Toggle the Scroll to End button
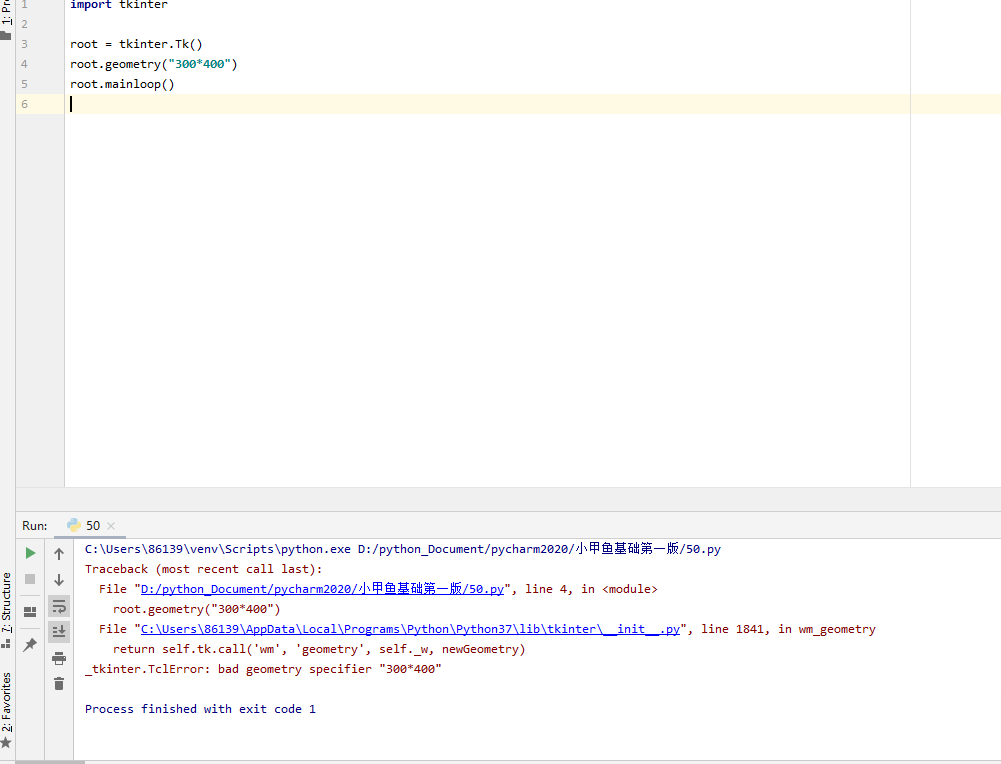Image resolution: width=1001 pixels, height=764 pixels. [59, 631]
